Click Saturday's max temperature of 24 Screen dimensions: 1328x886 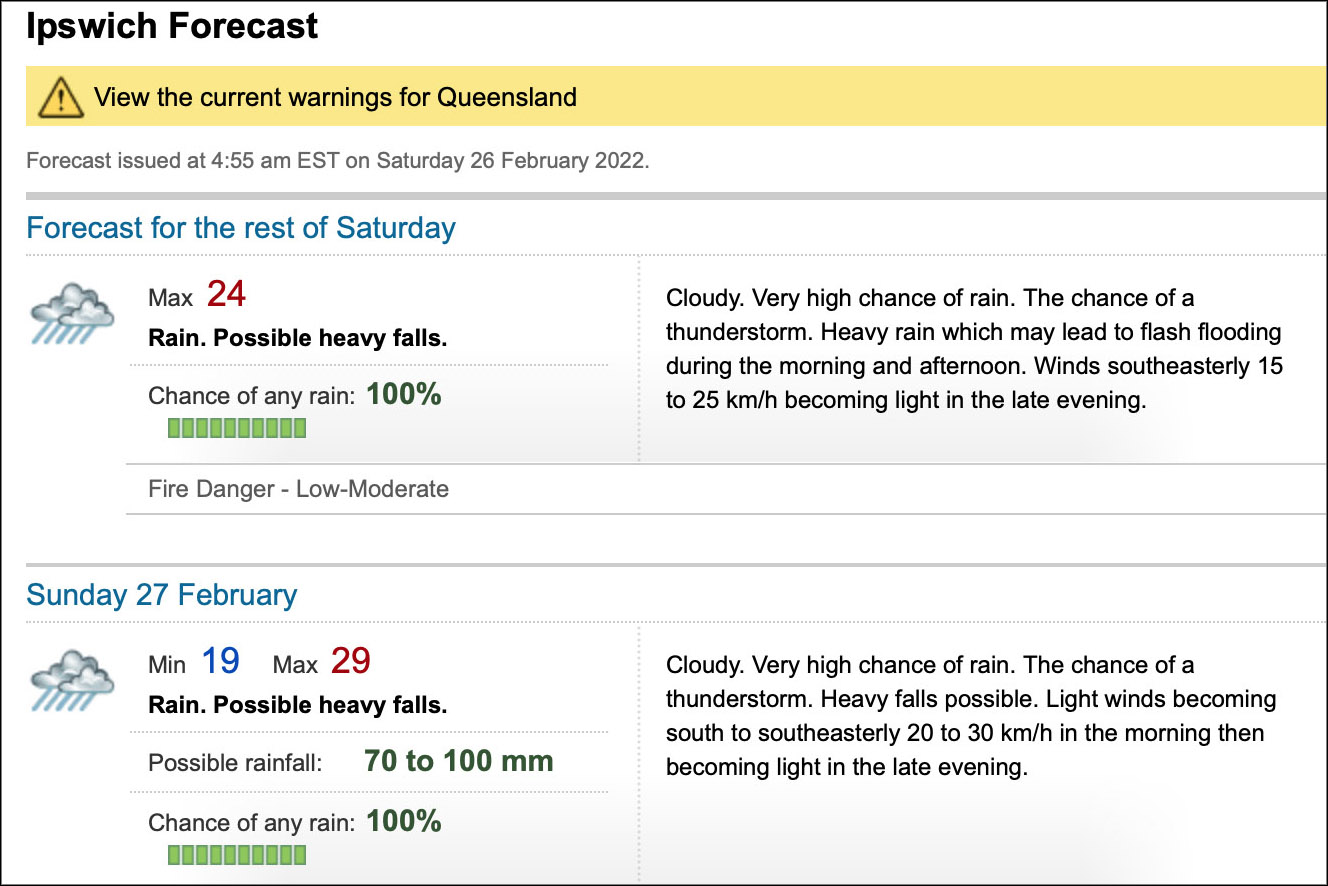[x=226, y=295]
